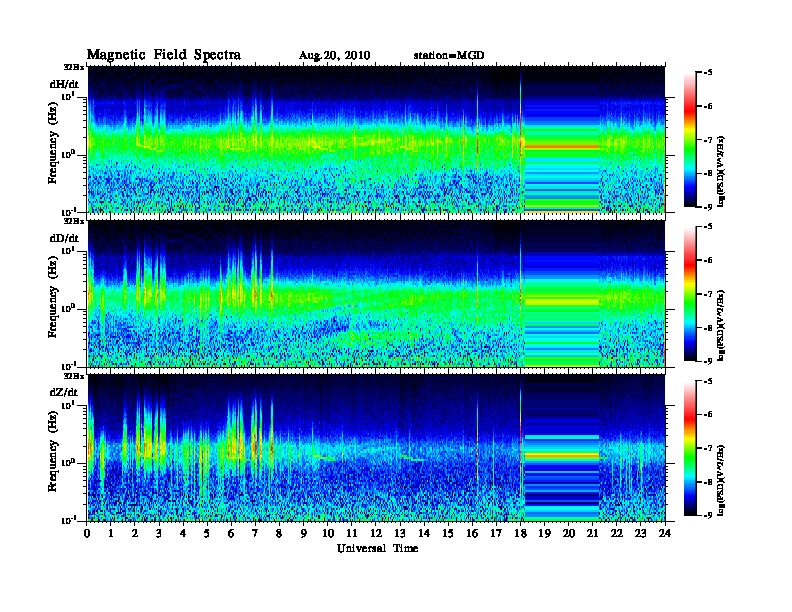Click the hour 10 tick label on the time axis

click(328, 533)
